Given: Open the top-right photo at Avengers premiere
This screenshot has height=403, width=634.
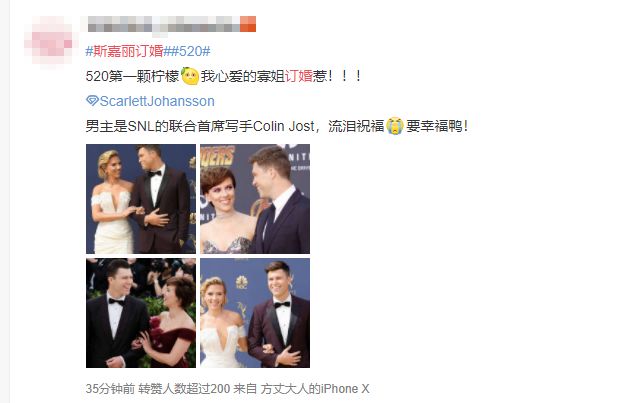Looking at the screenshot, I should pos(255,199).
